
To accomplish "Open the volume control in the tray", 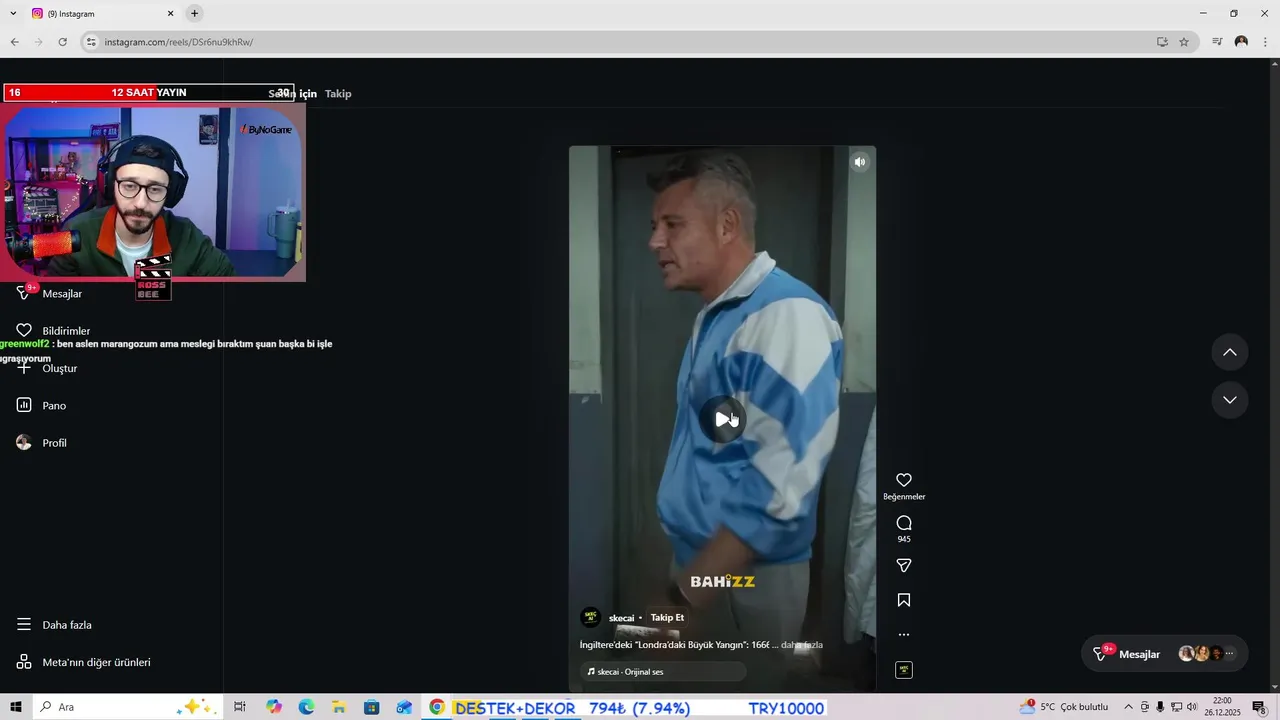I will (1192, 707).
